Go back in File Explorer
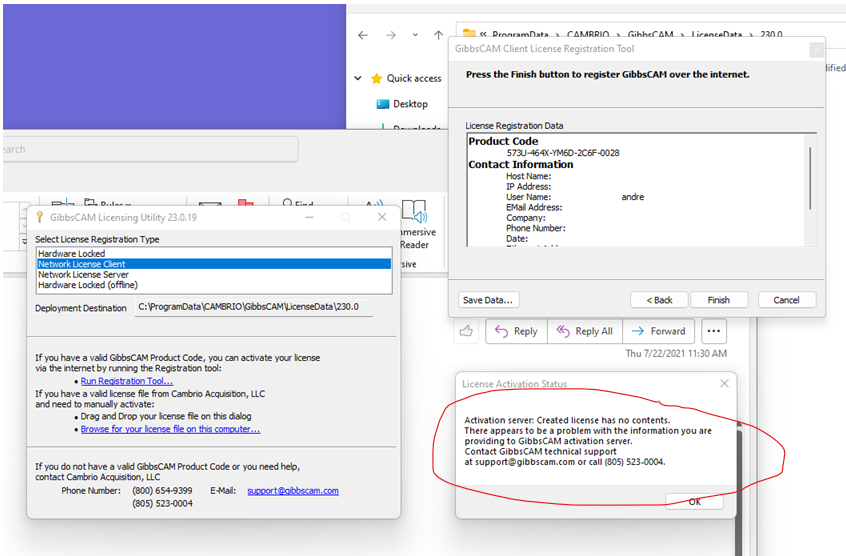 click(363, 35)
